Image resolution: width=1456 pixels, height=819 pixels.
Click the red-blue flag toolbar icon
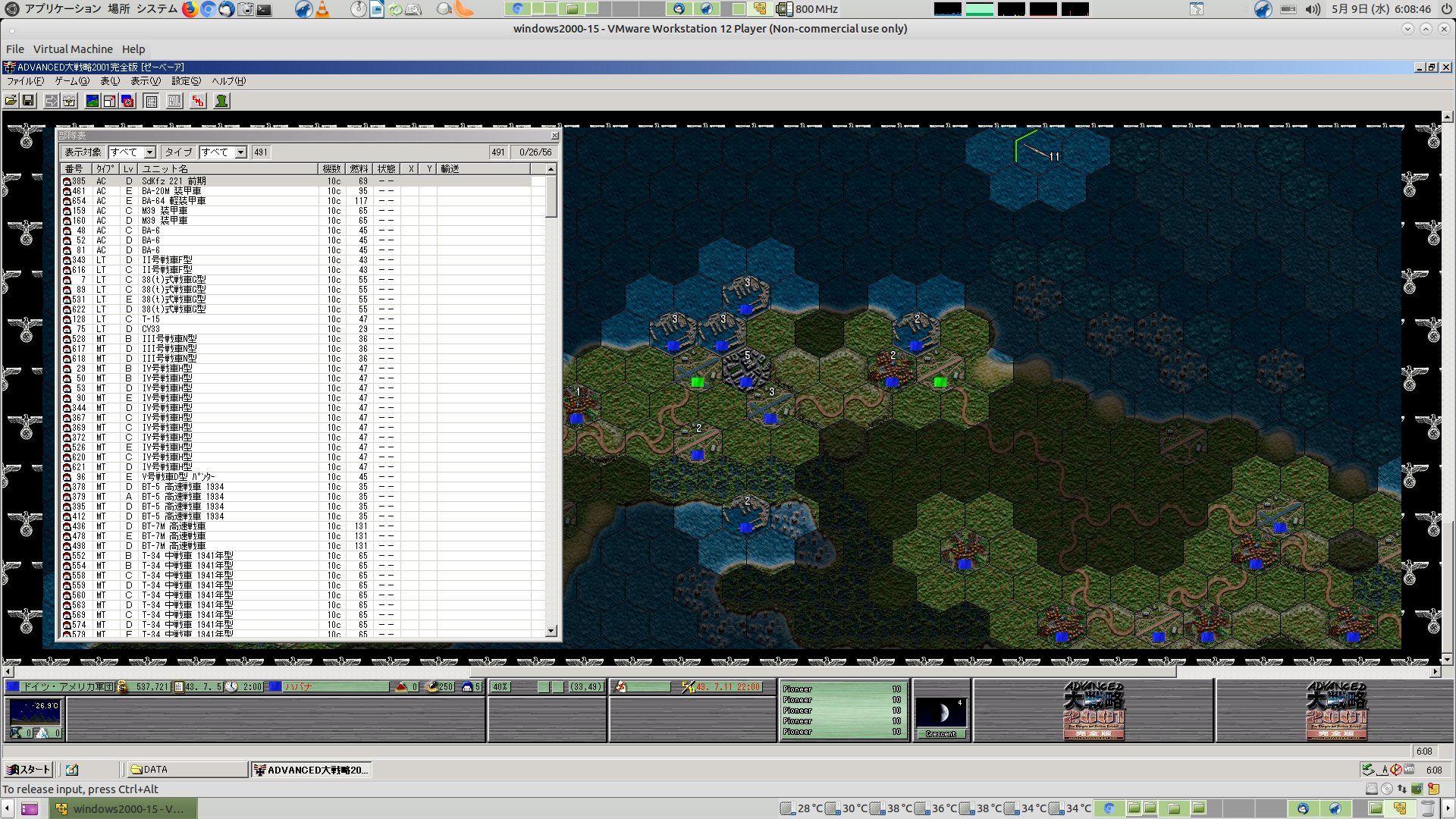[x=127, y=101]
